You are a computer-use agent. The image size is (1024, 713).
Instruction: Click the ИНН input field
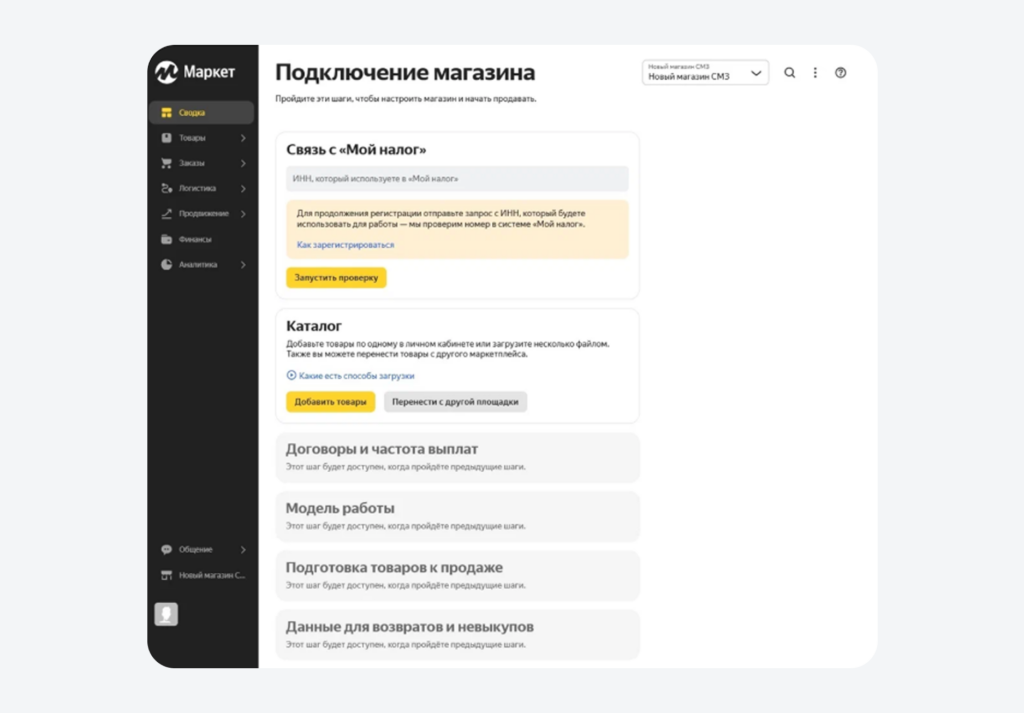coord(457,177)
